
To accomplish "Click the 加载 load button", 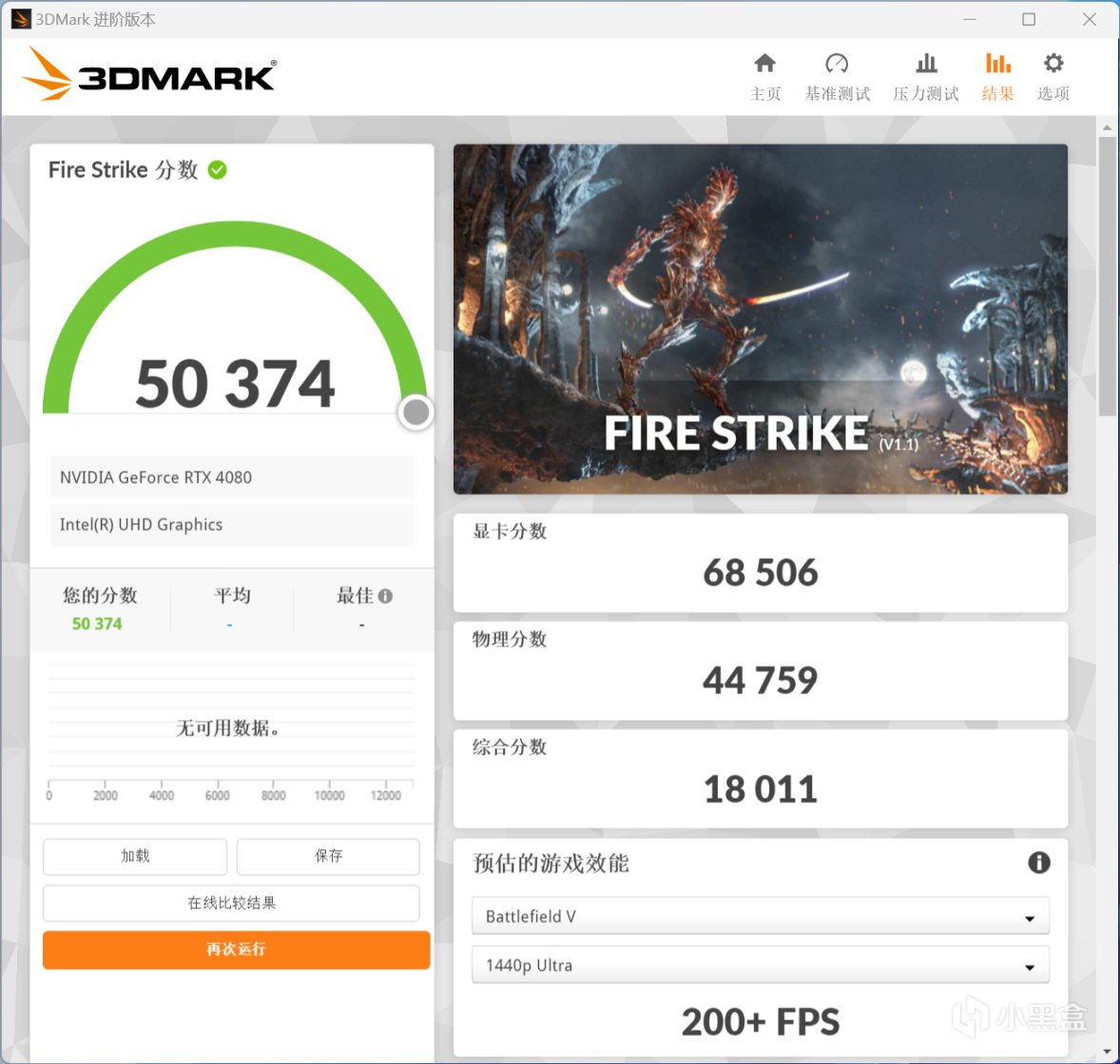I will point(135,856).
